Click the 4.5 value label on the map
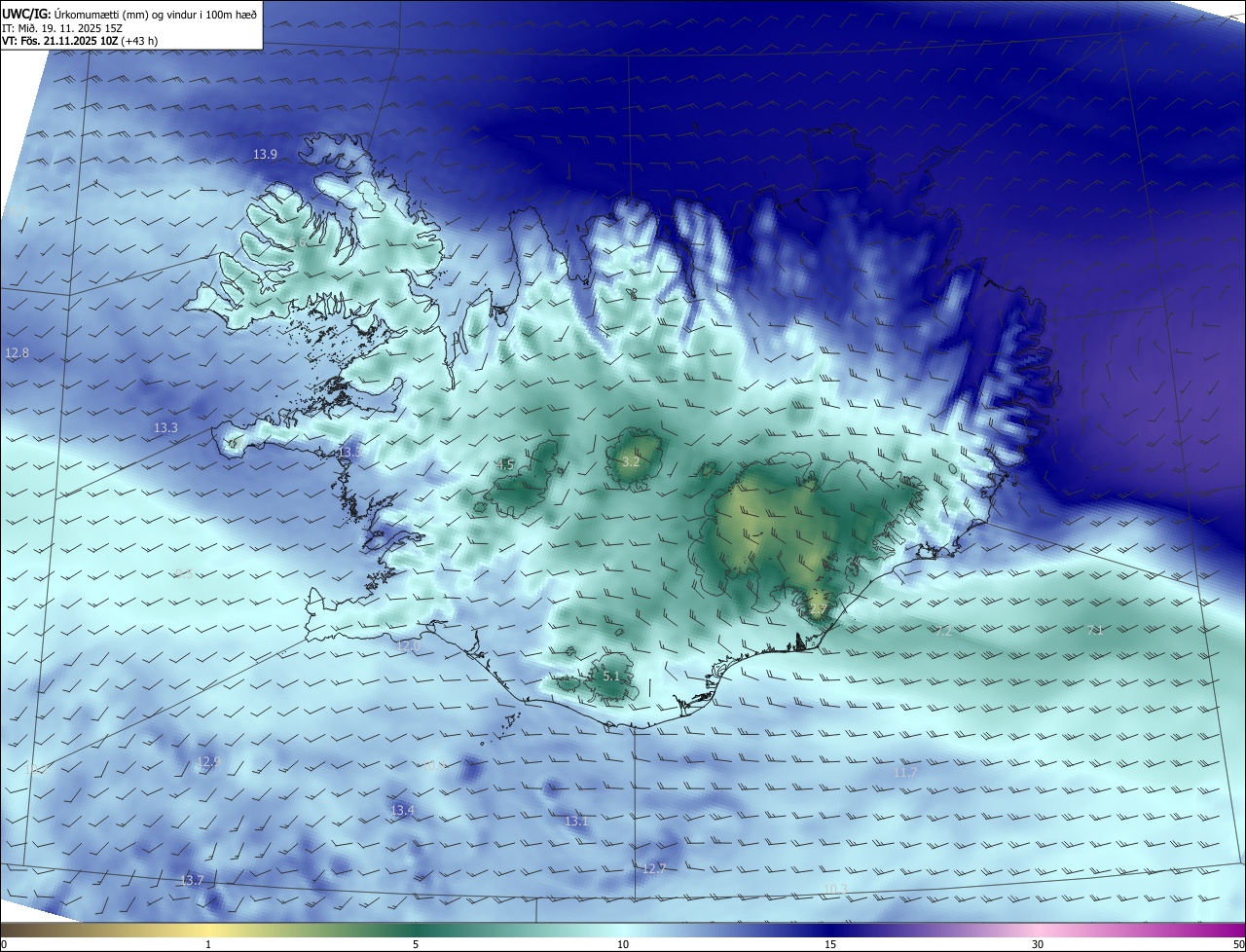This screenshot has height=952, width=1246. coord(505,464)
